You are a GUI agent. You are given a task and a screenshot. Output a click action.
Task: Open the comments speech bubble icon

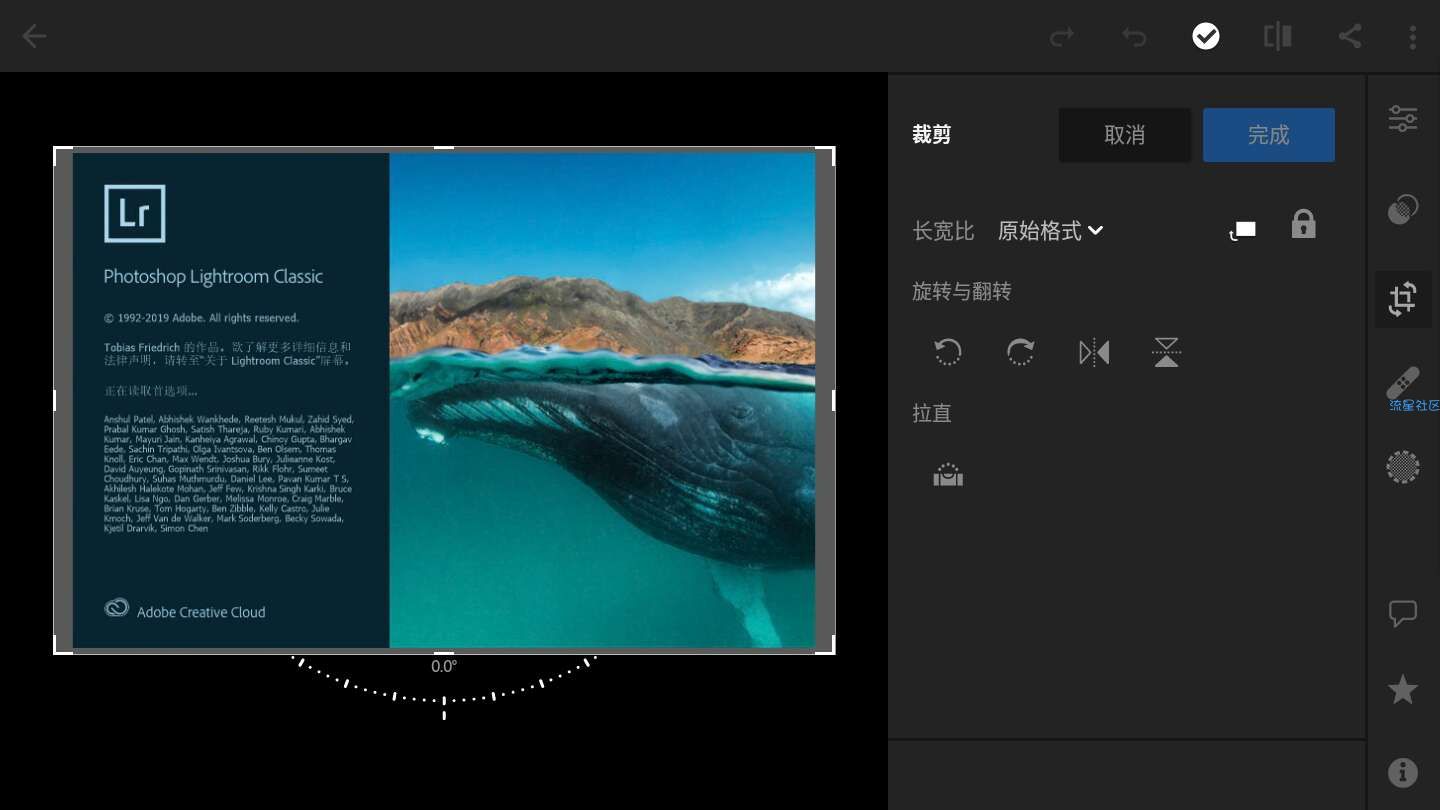pyautogui.click(x=1403, y=613)
